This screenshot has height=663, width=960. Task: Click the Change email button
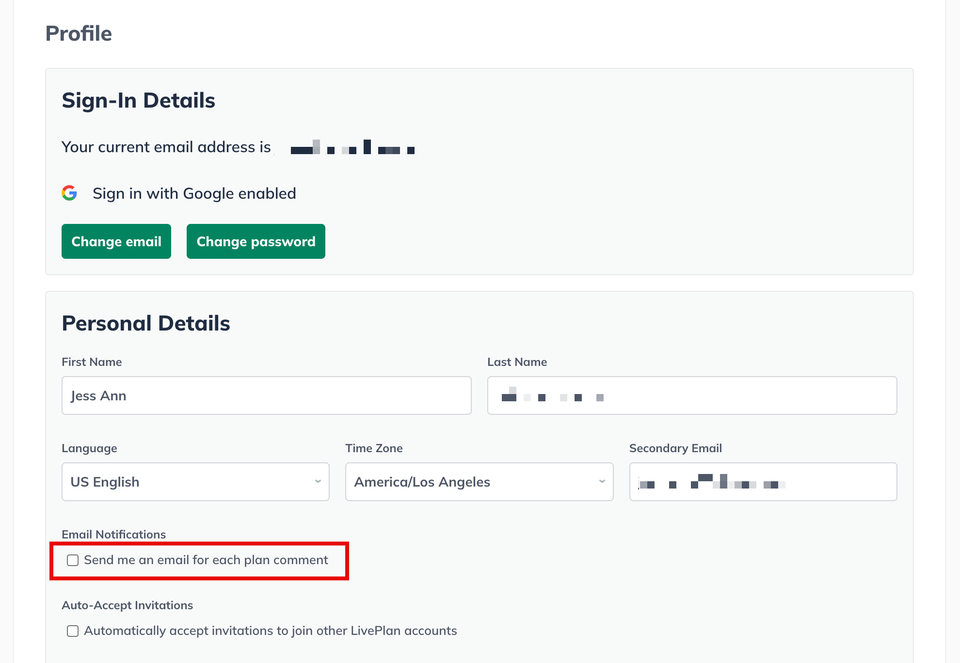point(116,241)
